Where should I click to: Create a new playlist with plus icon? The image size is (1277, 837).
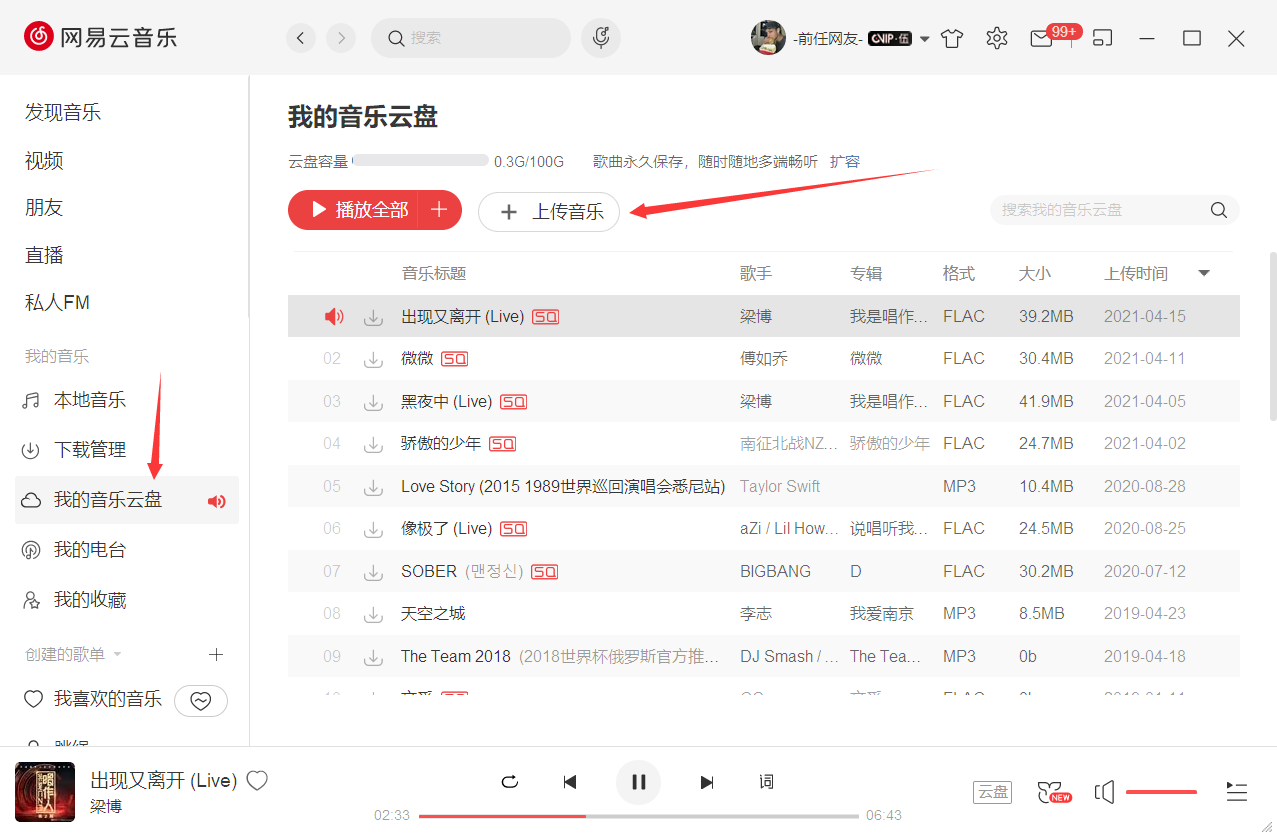216,654
